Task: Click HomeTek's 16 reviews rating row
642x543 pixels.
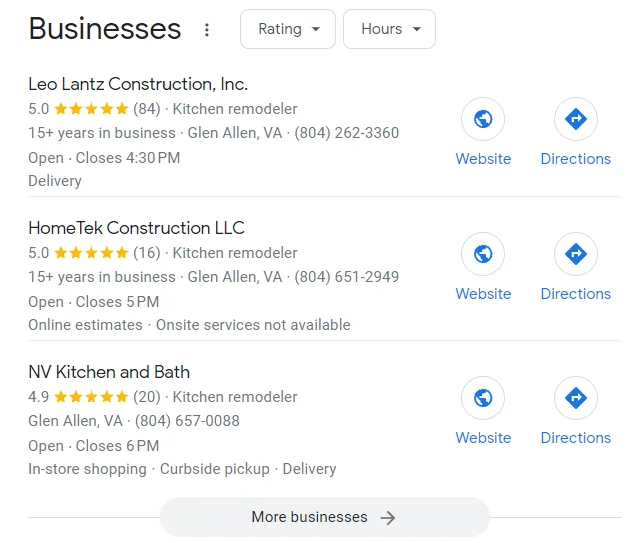Action: pyautogui.click(x=146, y=253)
